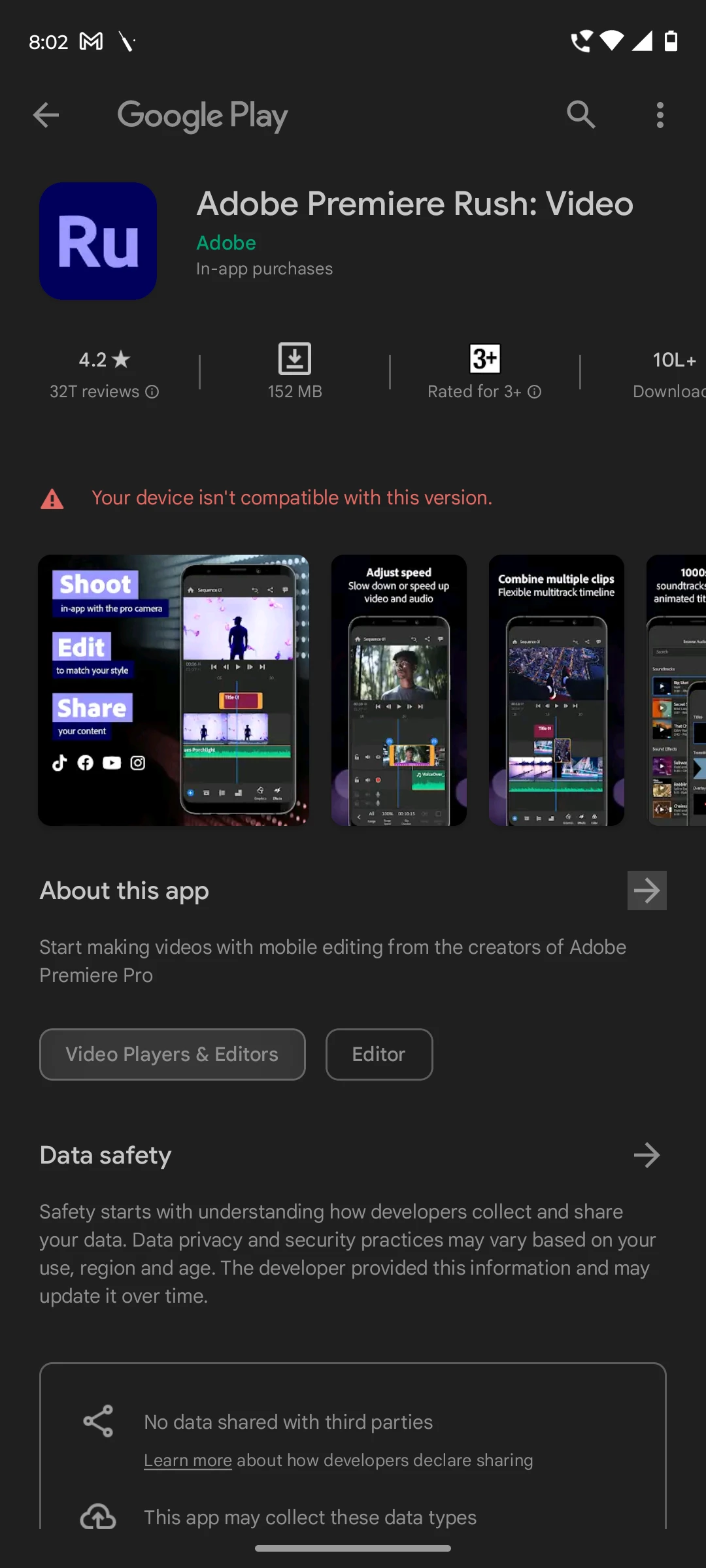Select the Video Players & Editors category chip
Viewport: 706px width, 1568px height.
coord(173,1054)
